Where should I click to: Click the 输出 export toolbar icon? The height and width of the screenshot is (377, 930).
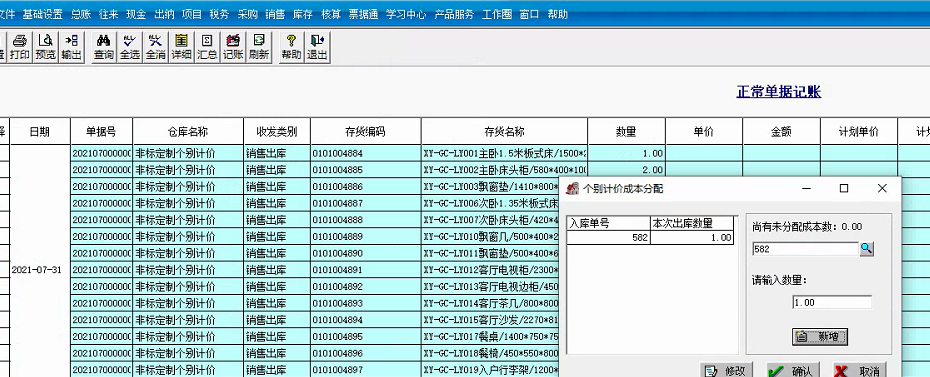[71, 47]
